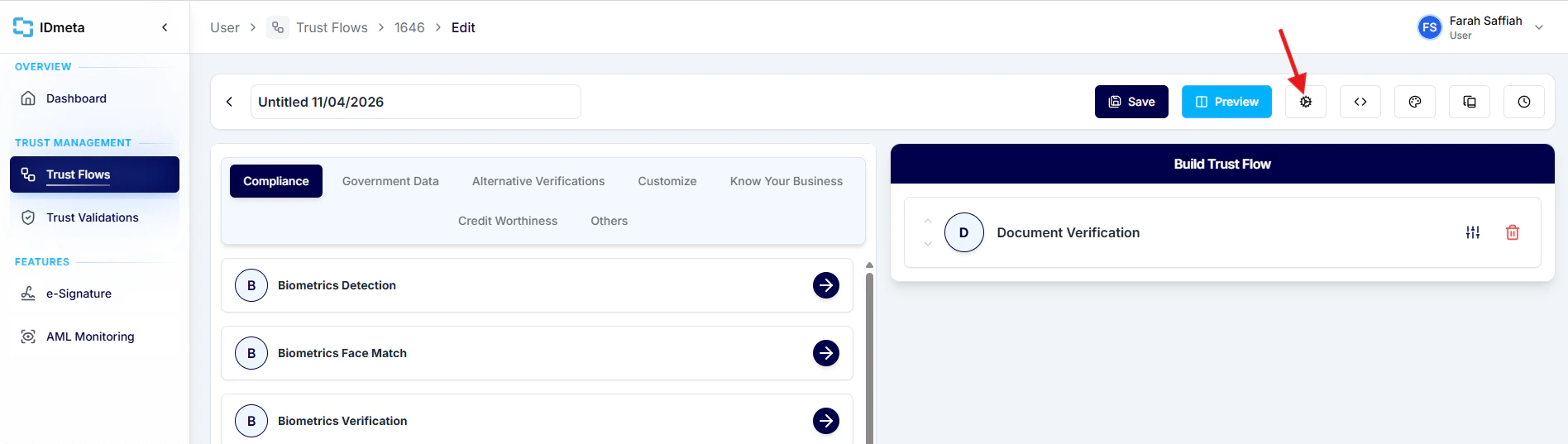Go back using the arrow beside the title
The image size is (1568, 444).
(x=229, y=102)
